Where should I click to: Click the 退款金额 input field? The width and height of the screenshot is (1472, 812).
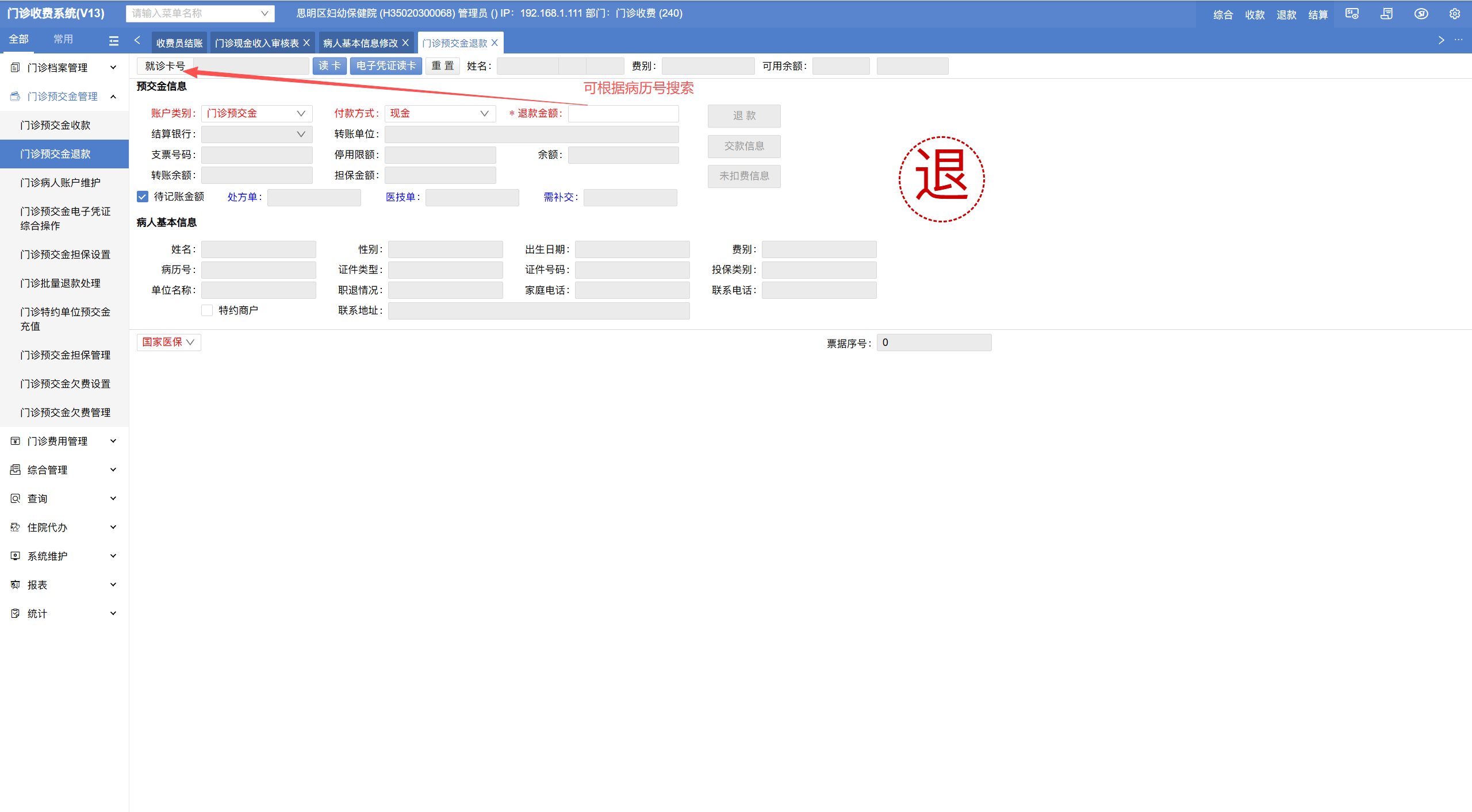pyautogui.click(x=623, y=114)
